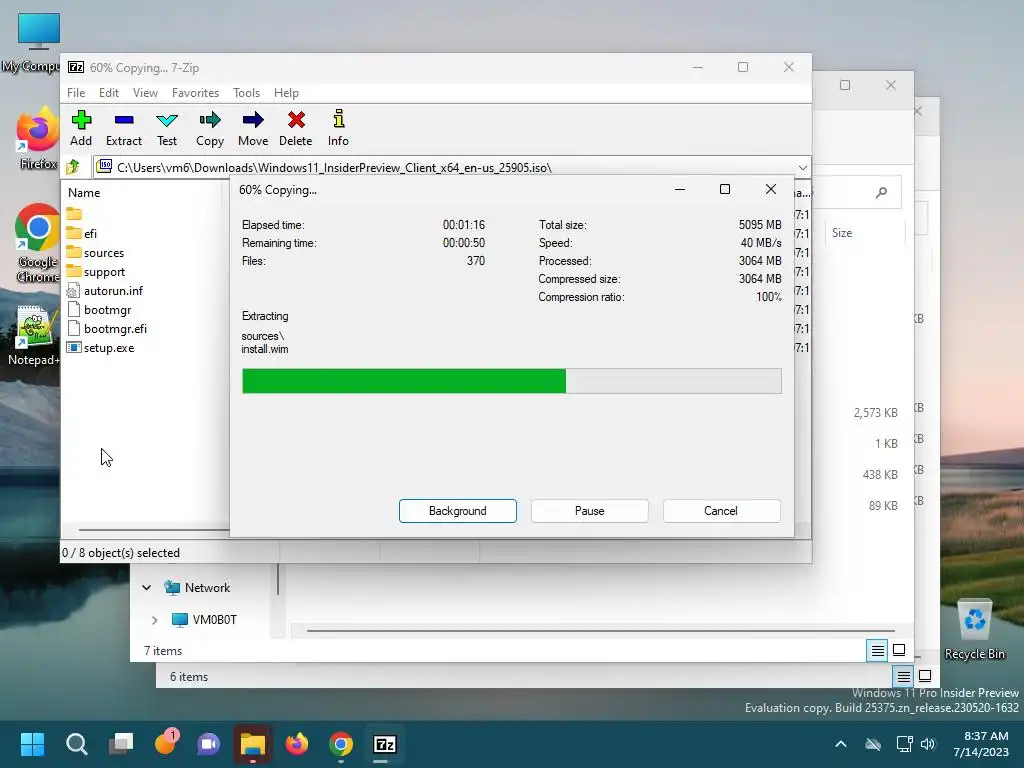Click the up-folder icon beside address bar
Image resolution: width=1024 pixels, height=768 pixels.
coord(73,167)
